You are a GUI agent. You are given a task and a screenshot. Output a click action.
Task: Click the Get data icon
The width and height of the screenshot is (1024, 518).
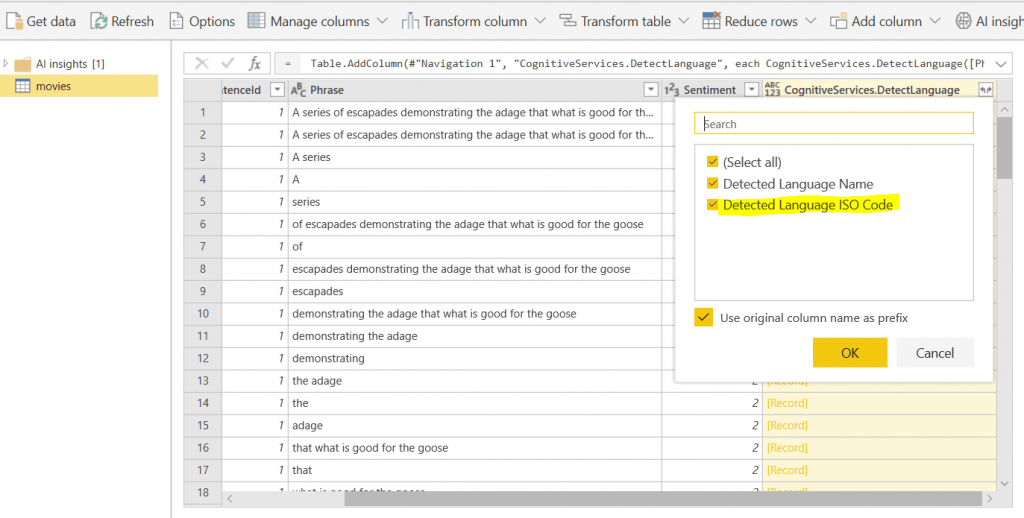[x=14, y=21]
